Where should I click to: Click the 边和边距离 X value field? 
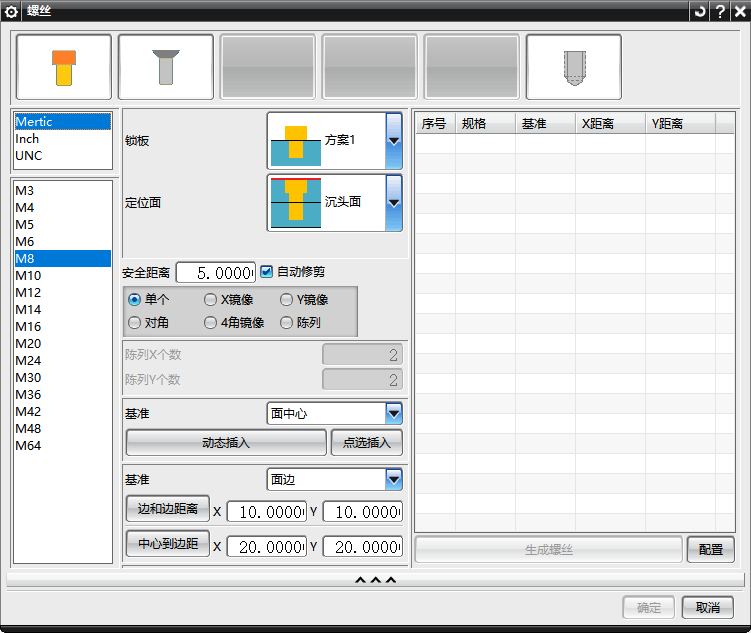[x=267, y=512]
